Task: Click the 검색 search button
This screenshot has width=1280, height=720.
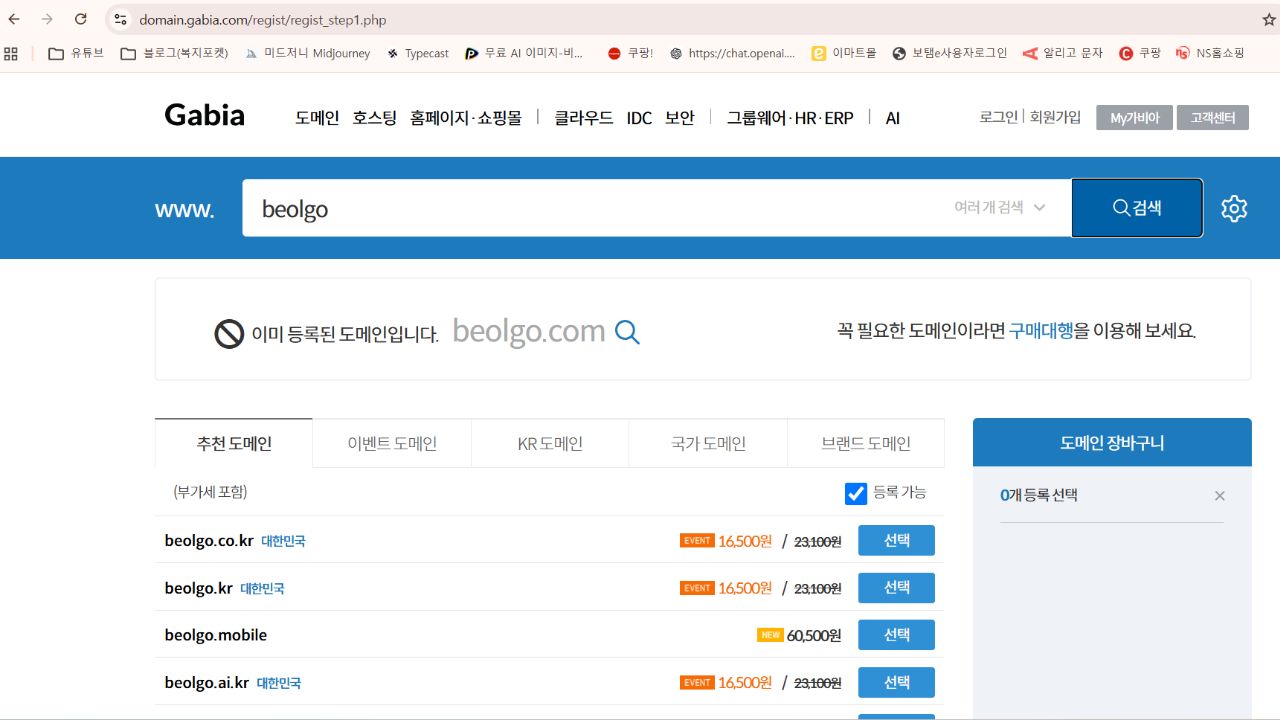Action: click(1137, 208)
